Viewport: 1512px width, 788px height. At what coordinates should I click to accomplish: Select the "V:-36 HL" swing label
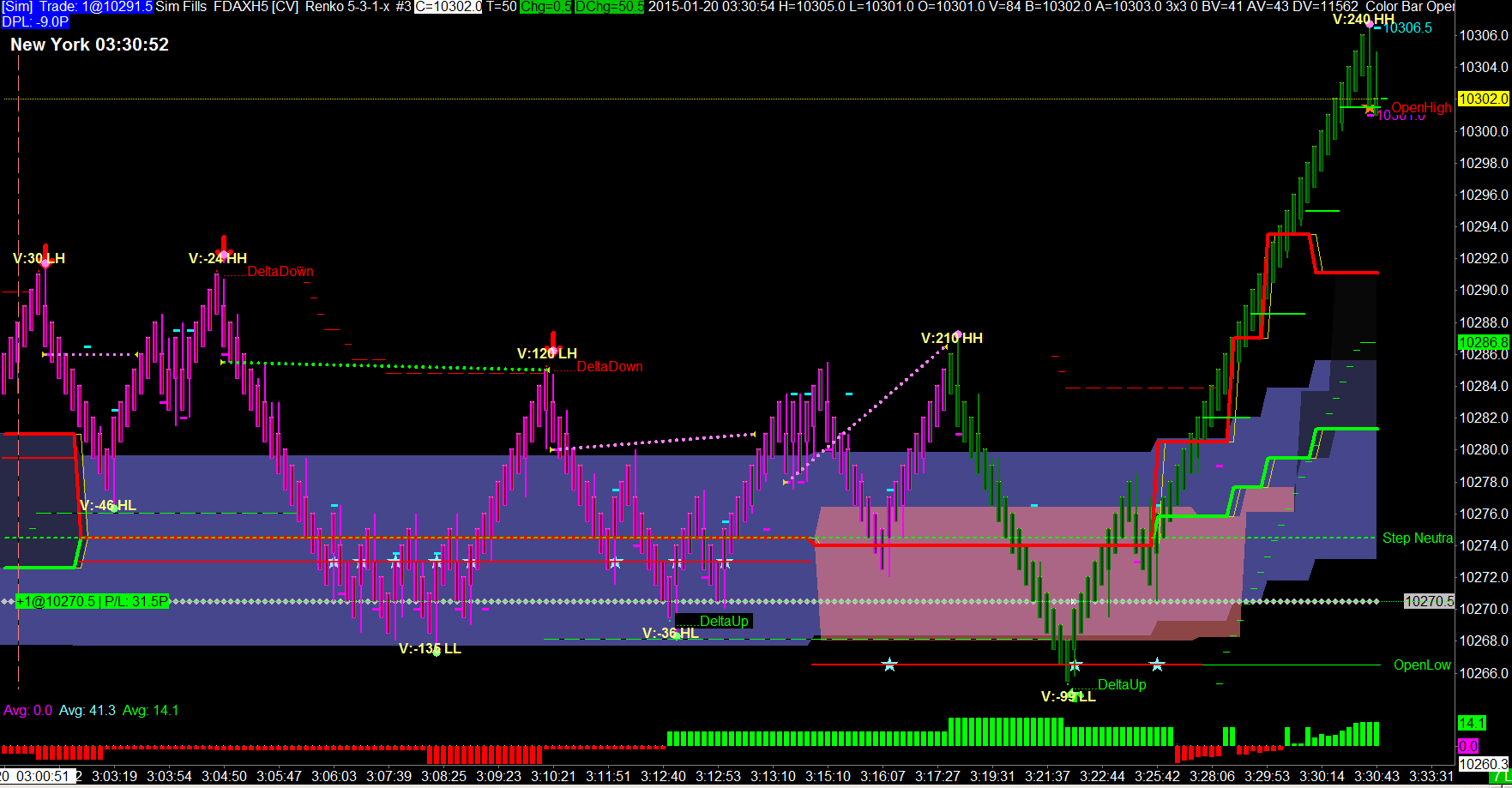click(671, 633)
